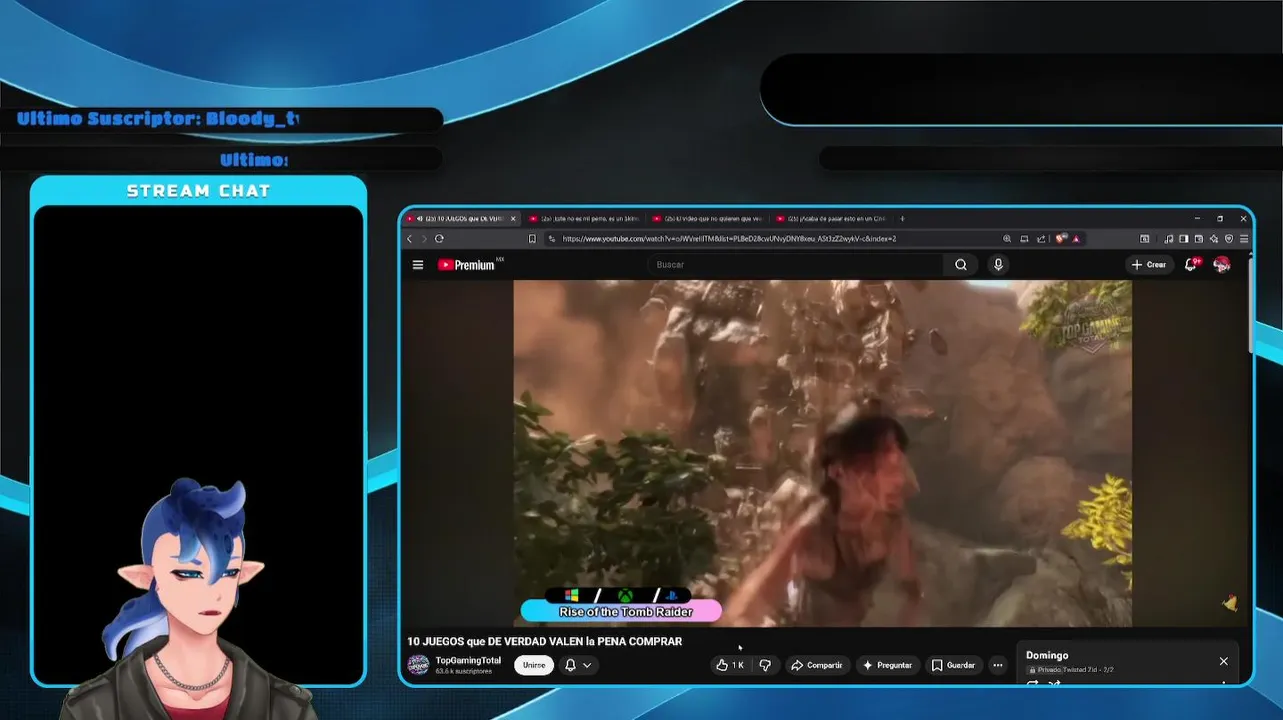1283x720 pixels.
Task: Open the browser VPN shield icon
Action: point(1229,239)
